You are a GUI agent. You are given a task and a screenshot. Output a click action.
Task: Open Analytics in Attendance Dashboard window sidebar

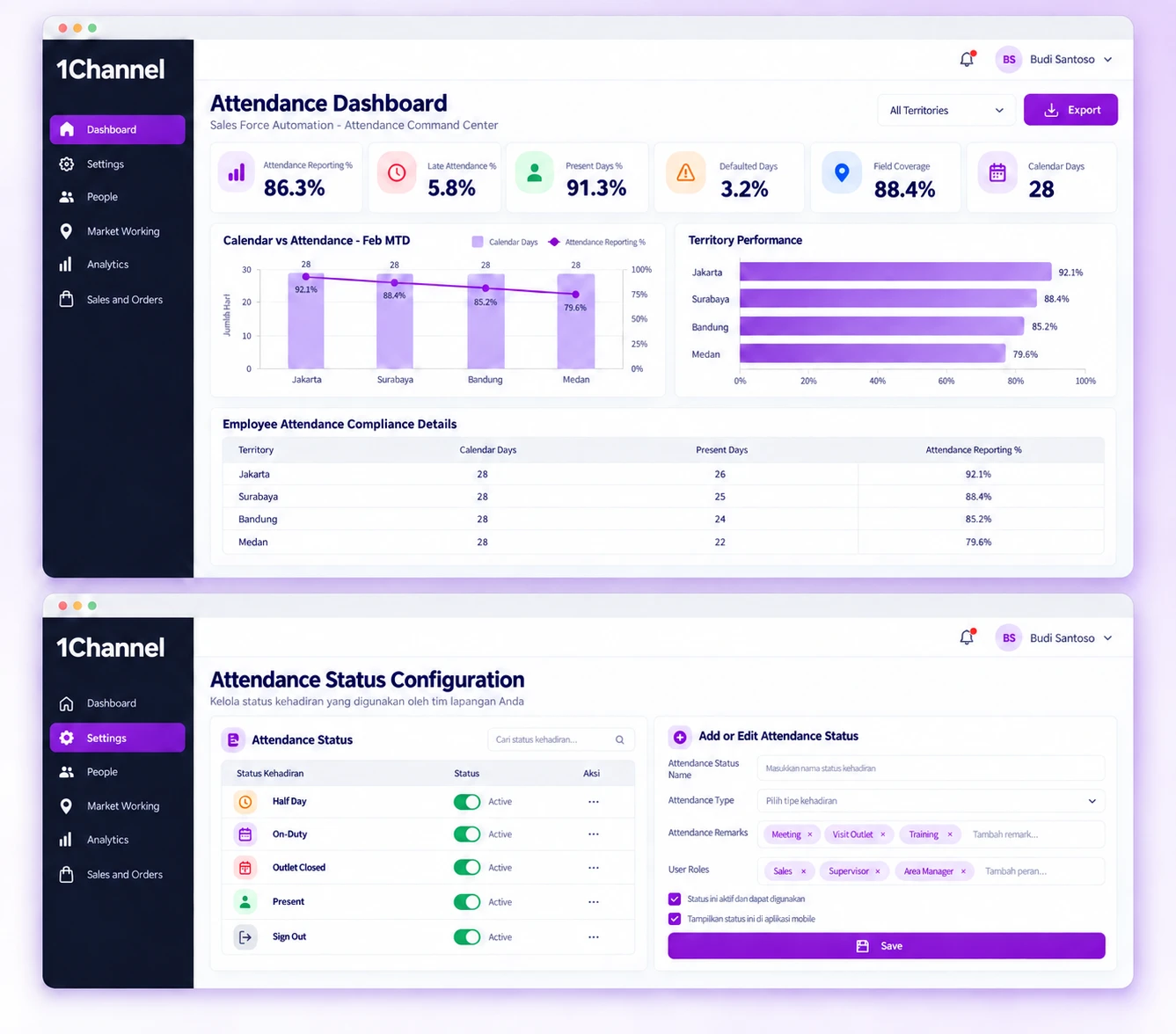pyautogui.click(x=118, y=265)
